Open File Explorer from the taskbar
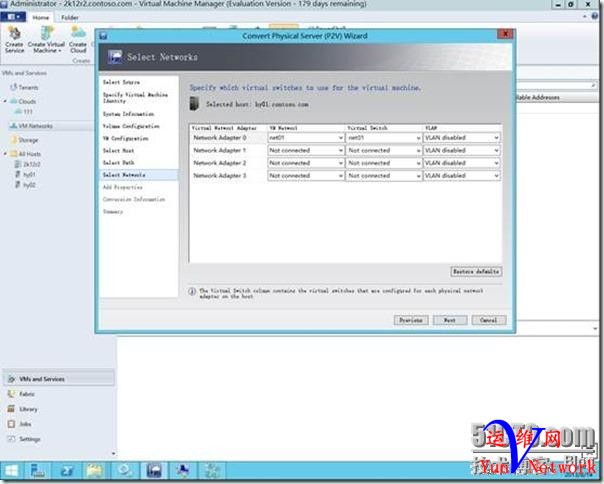This screenshot has height=484, width=604. click(95, 471)
